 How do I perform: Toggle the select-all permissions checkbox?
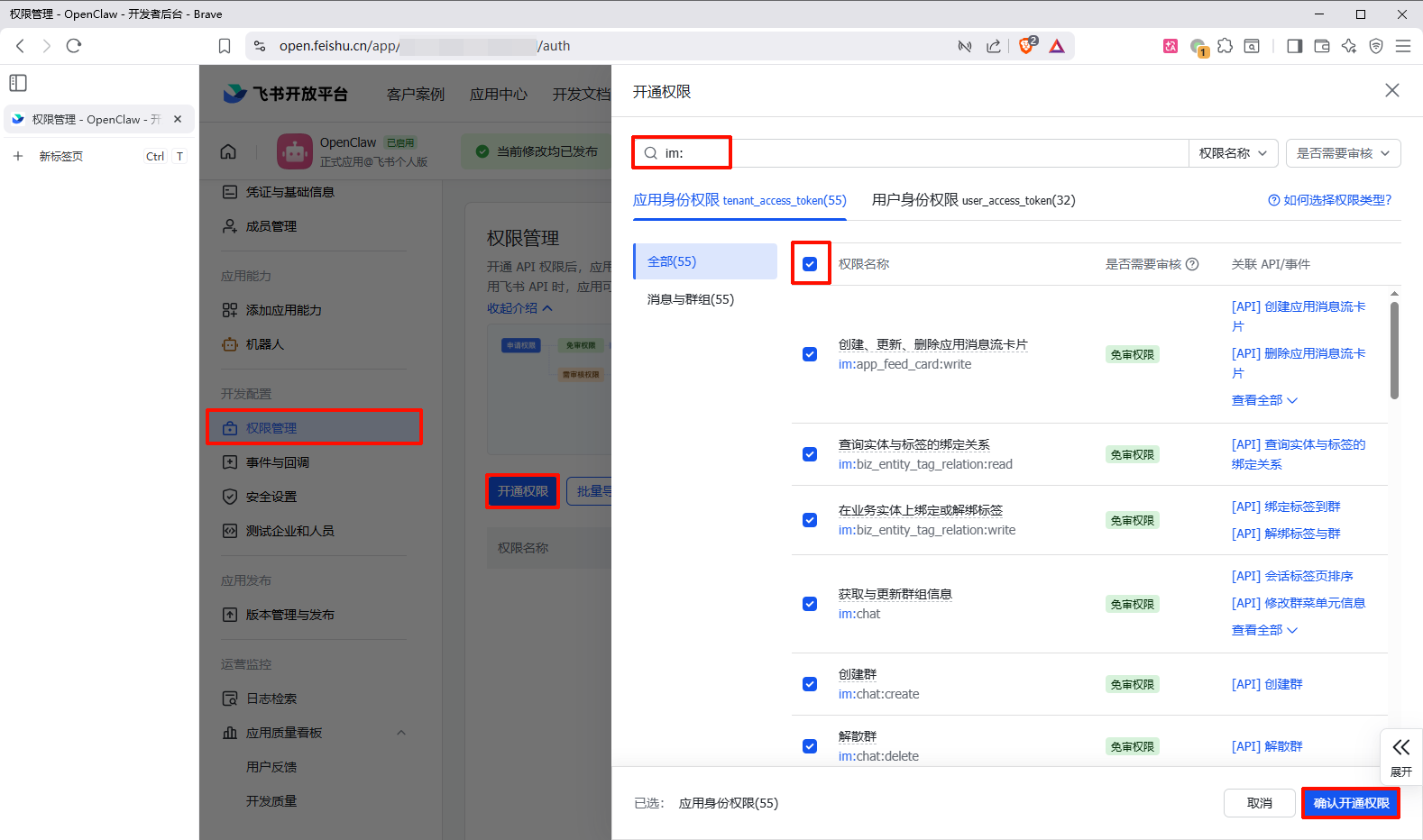click(x=810, y=264)
